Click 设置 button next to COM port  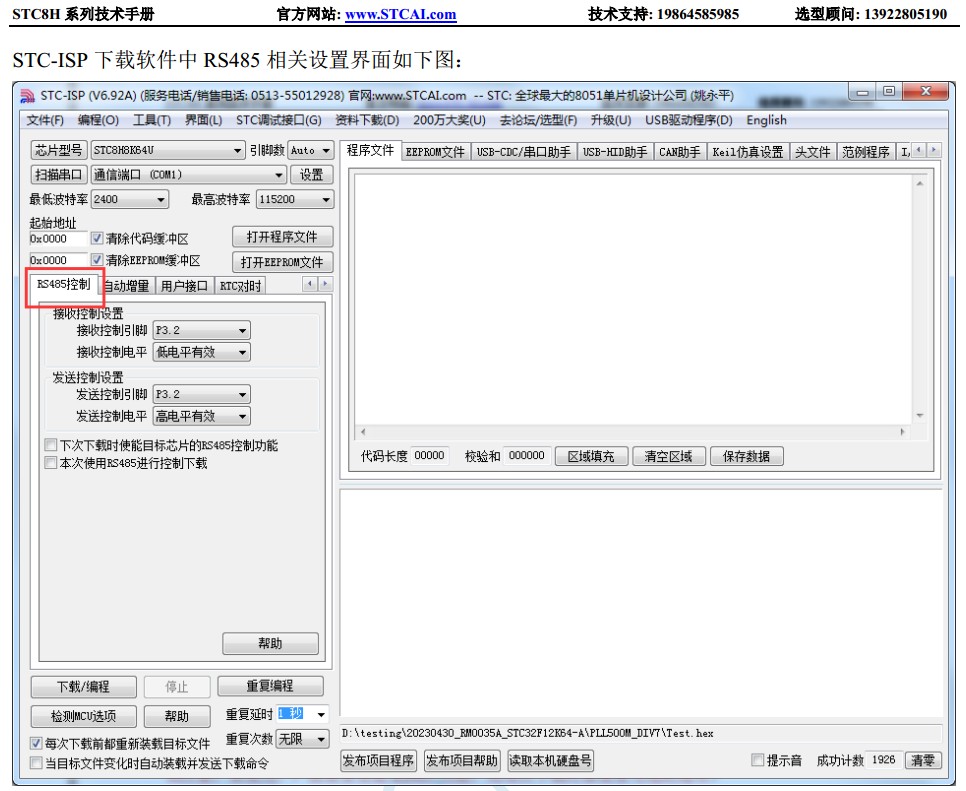pos(311,175)
